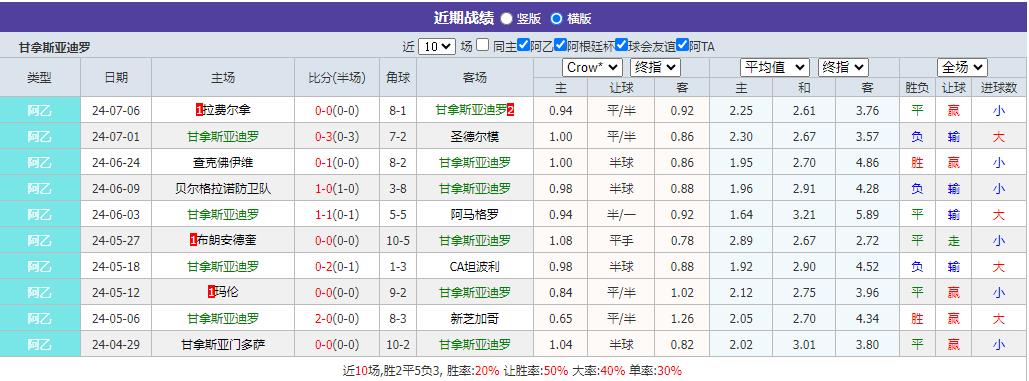Click the 胜负 column header

point(917,88)
